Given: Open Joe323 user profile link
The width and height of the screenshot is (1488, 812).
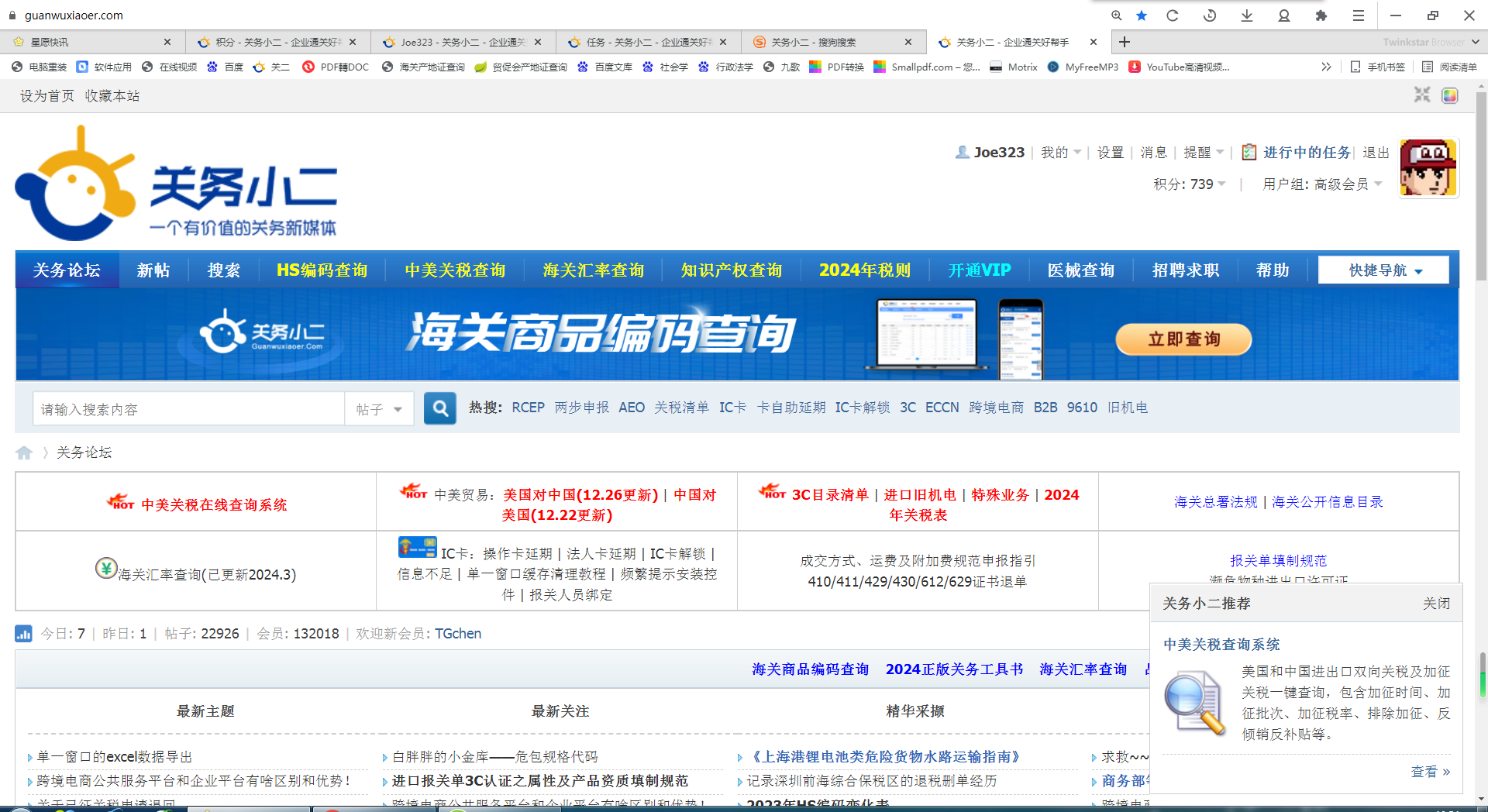Looking at the screenshot, I should coord(999,153).
